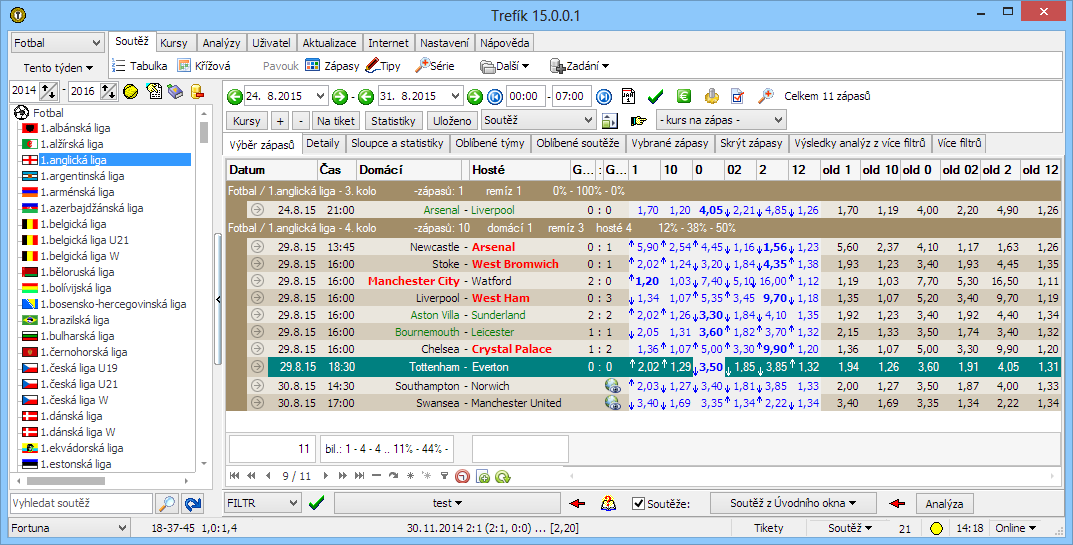The height and width of the screenshot is (545, 1073).
Task: Click the green forward arrow right of 31. 8.2015
Action: pos(474,97)
